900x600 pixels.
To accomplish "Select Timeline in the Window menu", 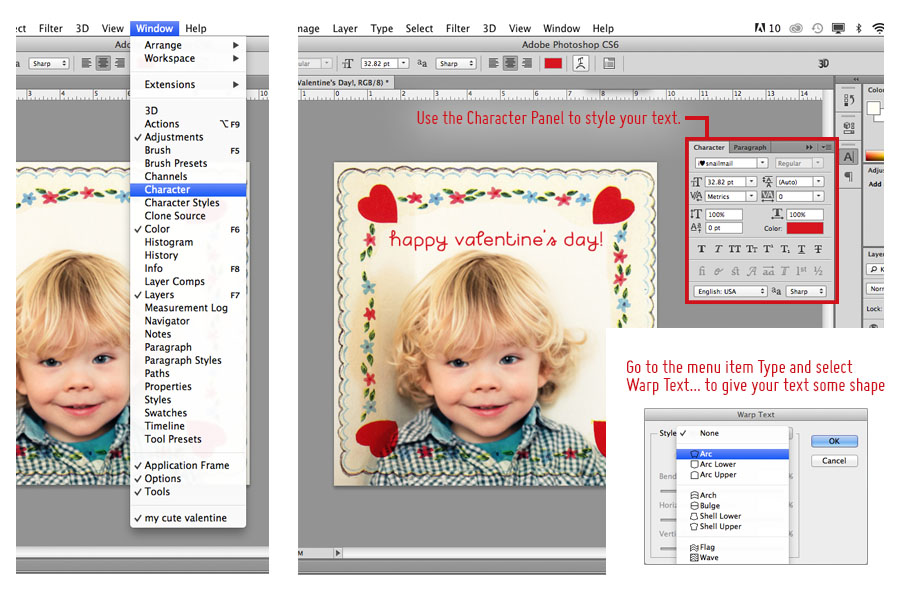I will [x=188, y=426].
